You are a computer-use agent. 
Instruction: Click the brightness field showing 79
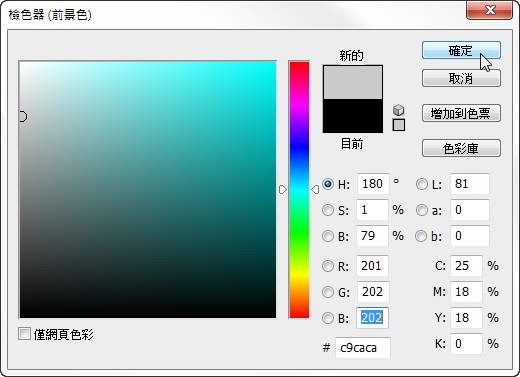point(372,236)
